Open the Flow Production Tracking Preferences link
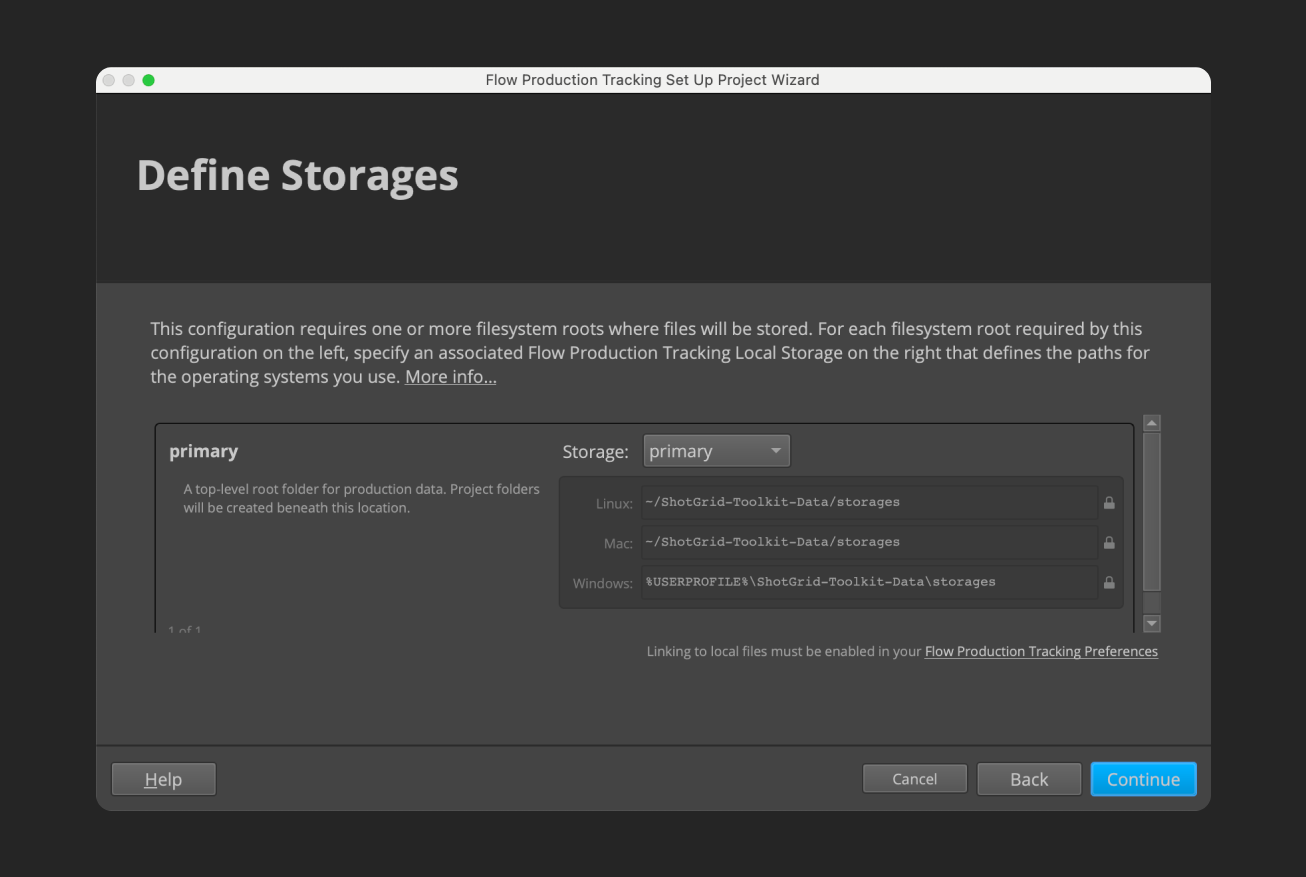Screen dimensions: 1306x877 click(x=1041, y=651)
